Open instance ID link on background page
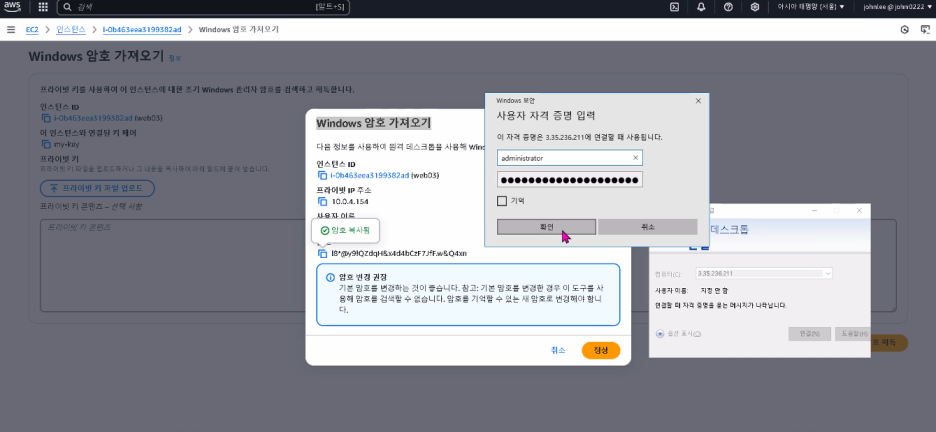The image size is (936, 432). [x=93, y=118]
